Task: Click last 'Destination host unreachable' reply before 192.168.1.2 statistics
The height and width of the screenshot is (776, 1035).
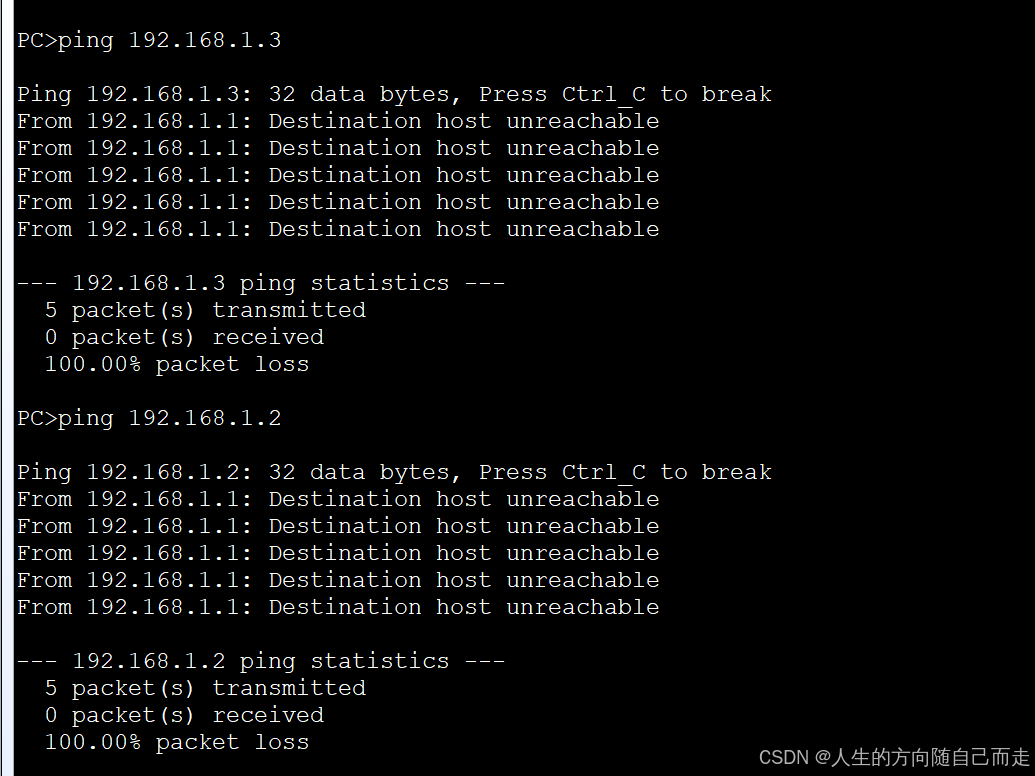Action: [338, 608]
